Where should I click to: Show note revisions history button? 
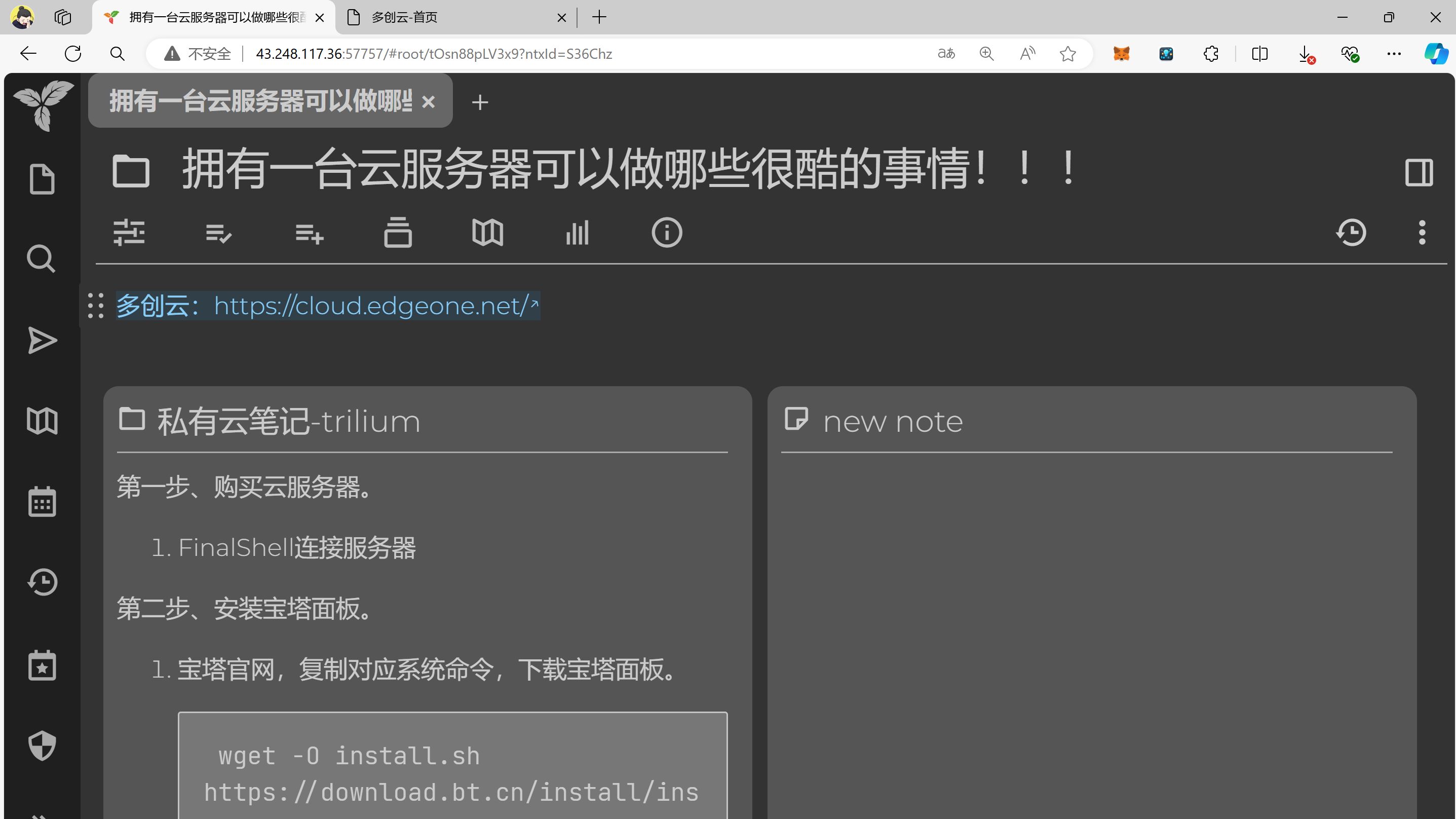1352,233
